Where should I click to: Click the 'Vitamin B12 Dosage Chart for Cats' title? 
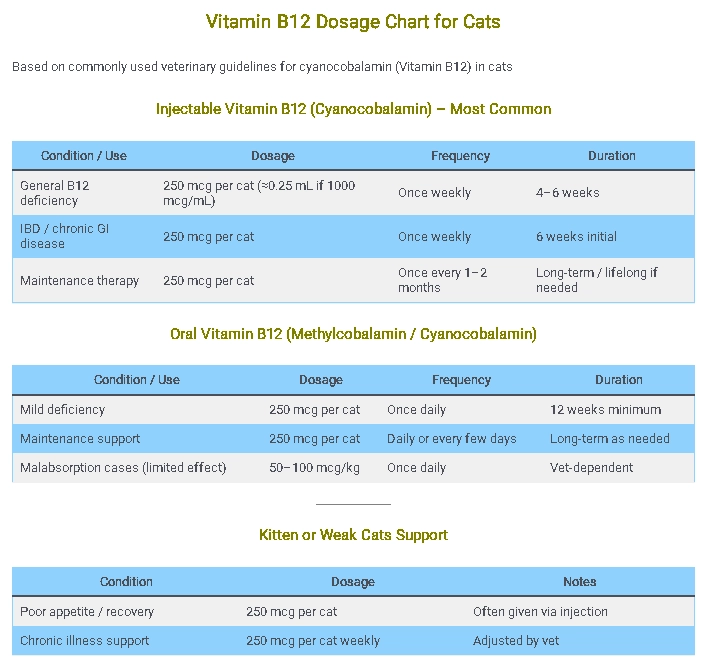(x=353, y=22)
